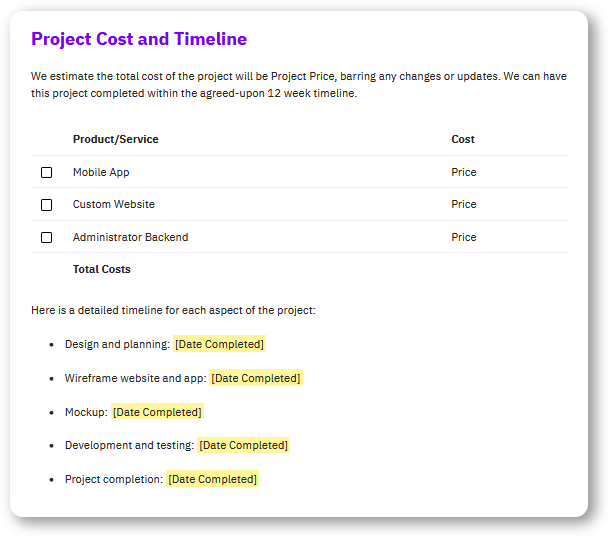
Task: Click the Total Costs row label
Action: (102, 269)
